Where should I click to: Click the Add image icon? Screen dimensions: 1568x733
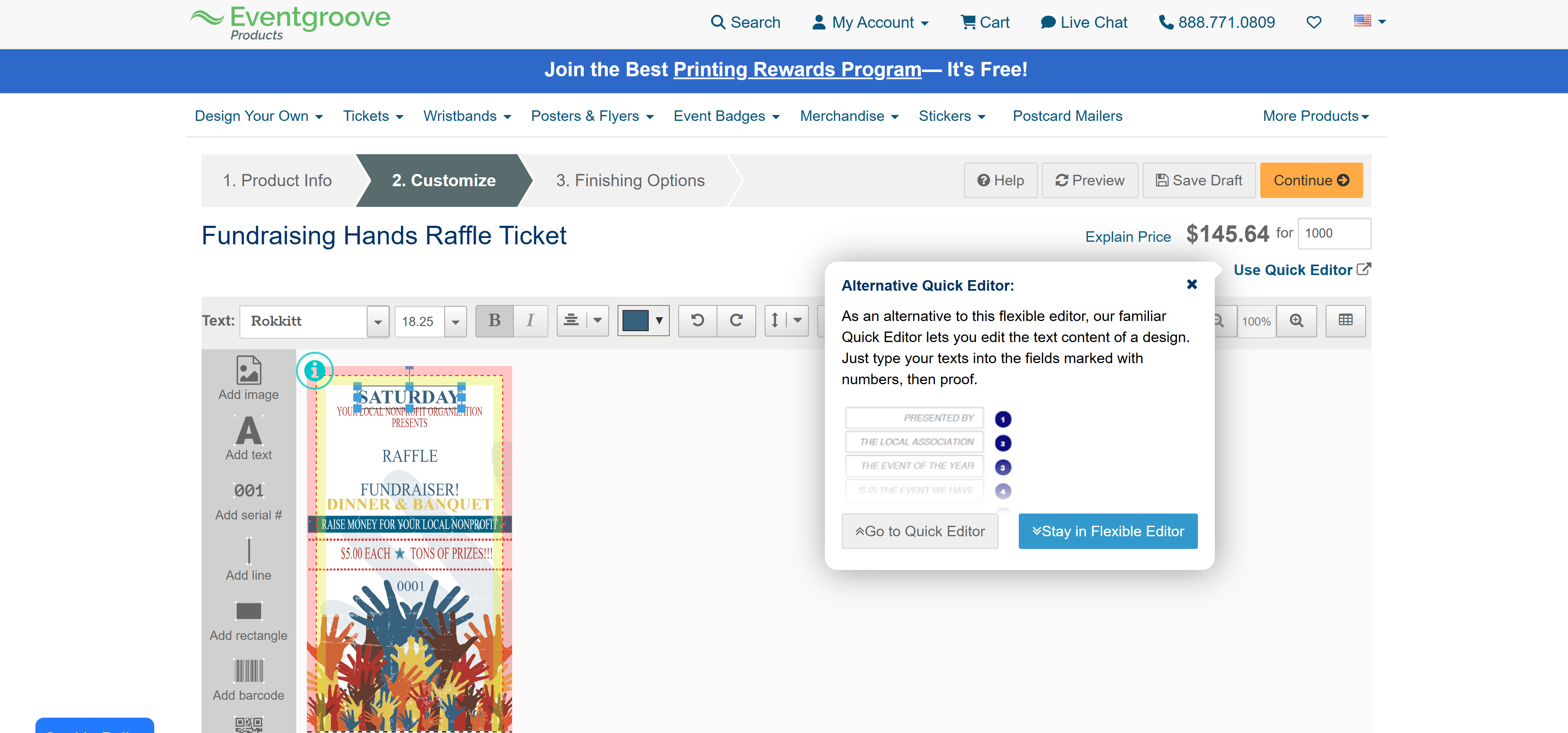point(248,370)
